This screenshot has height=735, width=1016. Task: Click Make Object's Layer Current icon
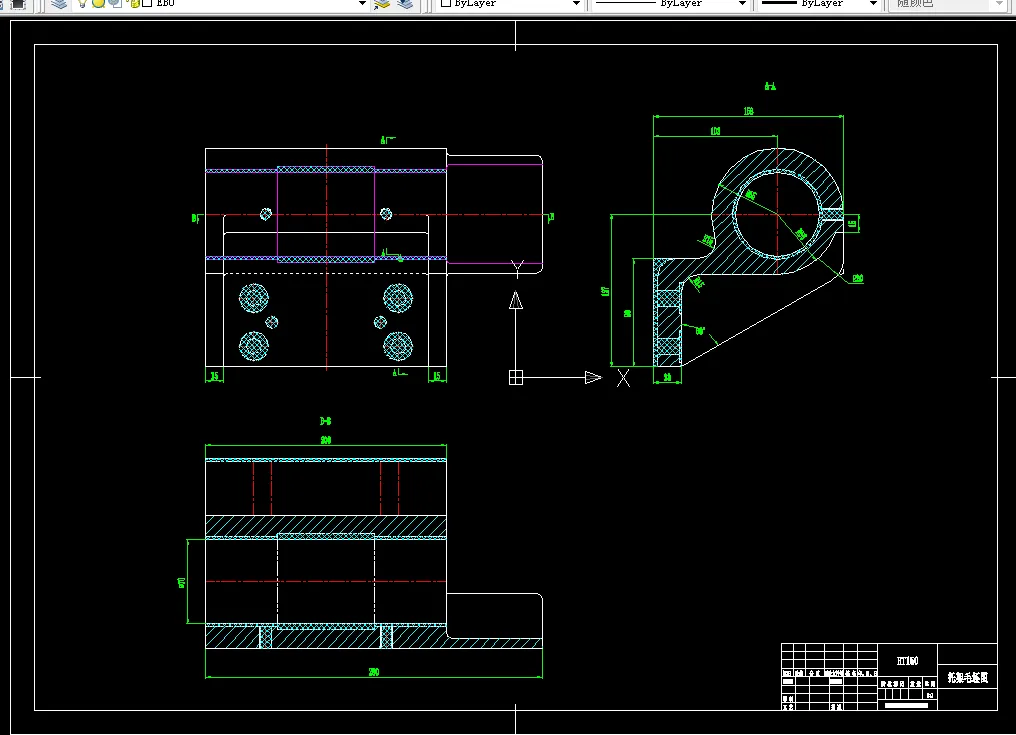[x=382, y=4]
